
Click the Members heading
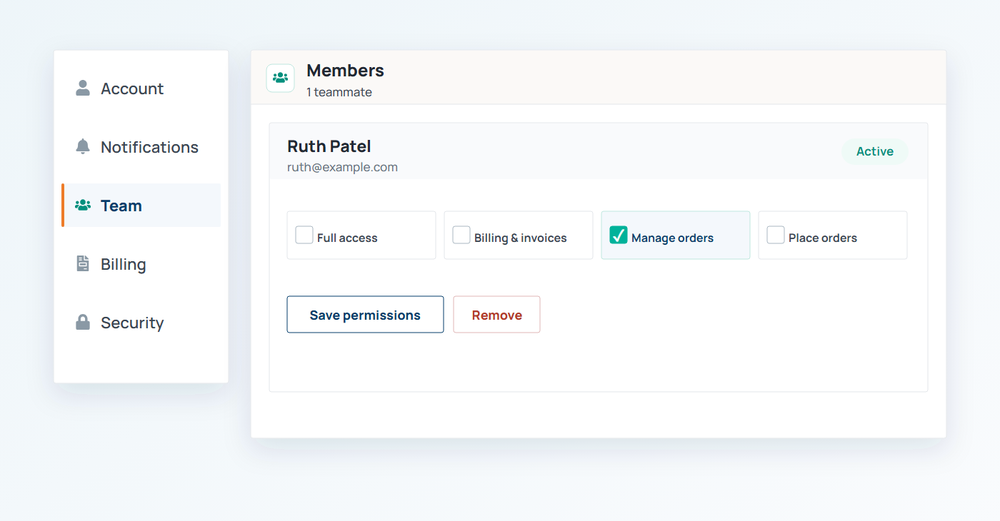(345, 70)
